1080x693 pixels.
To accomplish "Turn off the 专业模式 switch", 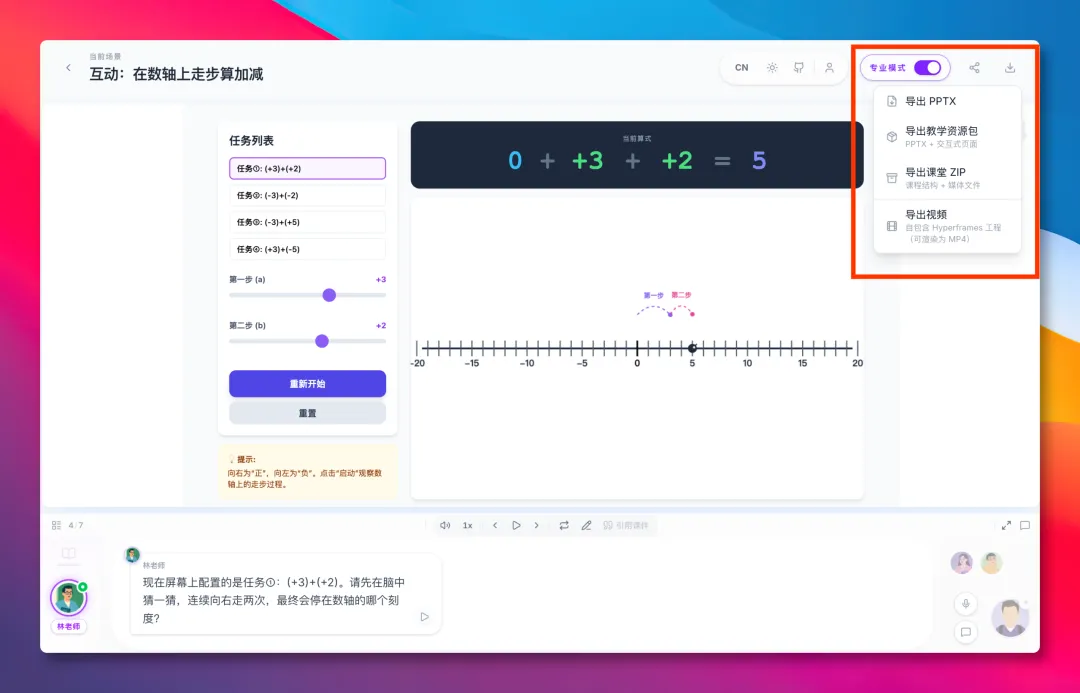I will click(x=927, y=68).
